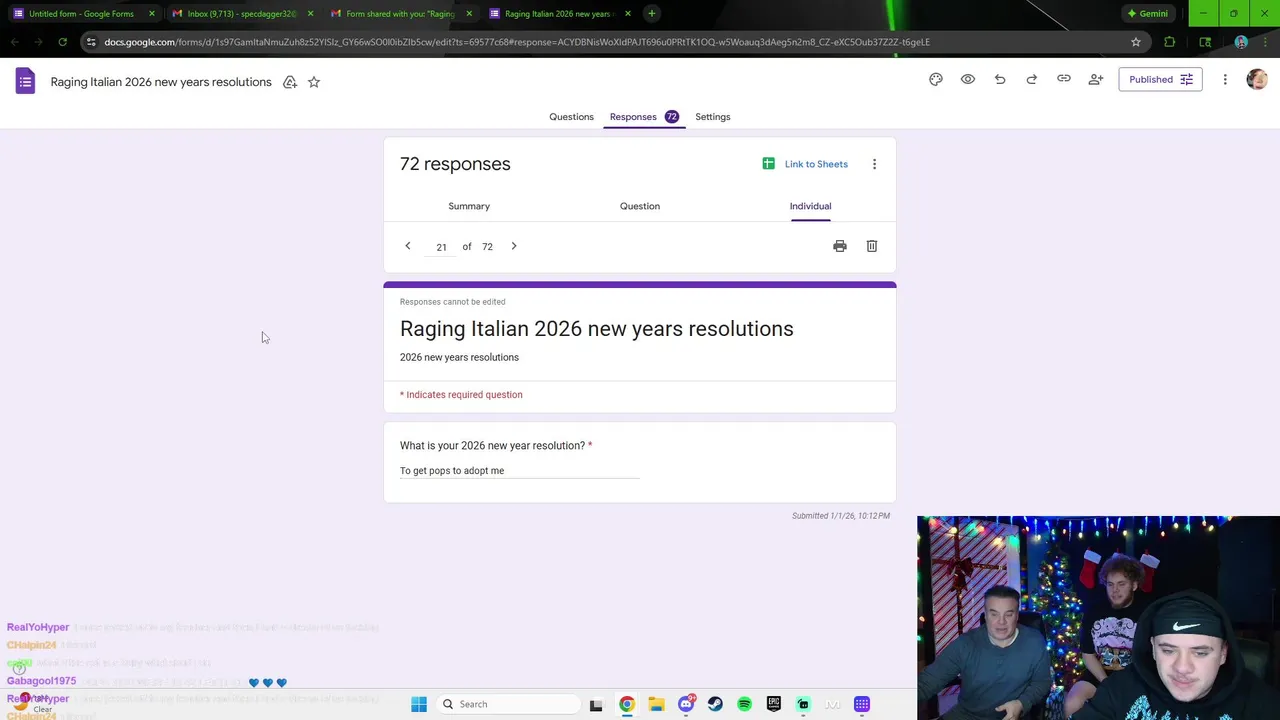
Task: Preview the form with eye icon
Action: coord(968,80)
